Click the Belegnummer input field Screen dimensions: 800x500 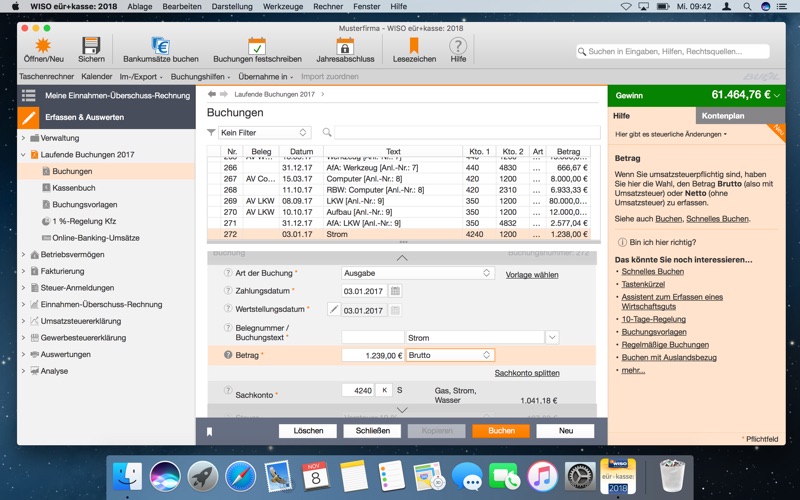pos(372,337)
